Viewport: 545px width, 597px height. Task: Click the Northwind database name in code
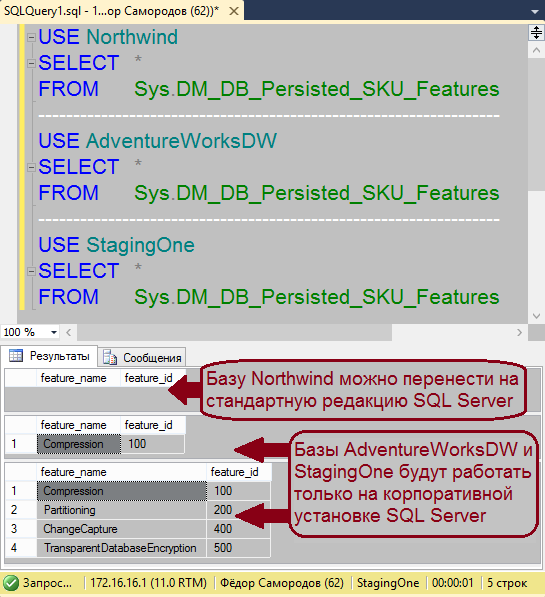[132, 37]
